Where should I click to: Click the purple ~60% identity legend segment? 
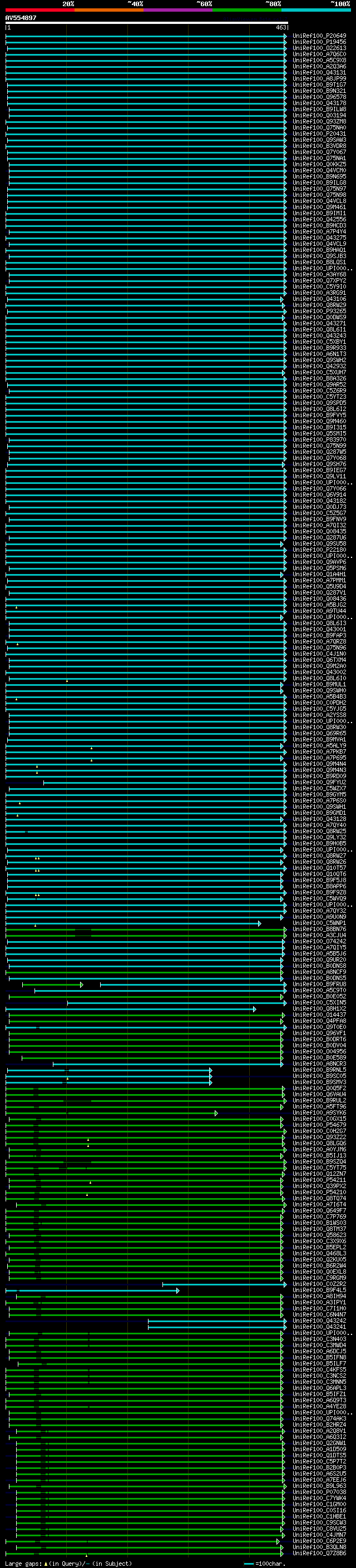(x=179, y=10)
